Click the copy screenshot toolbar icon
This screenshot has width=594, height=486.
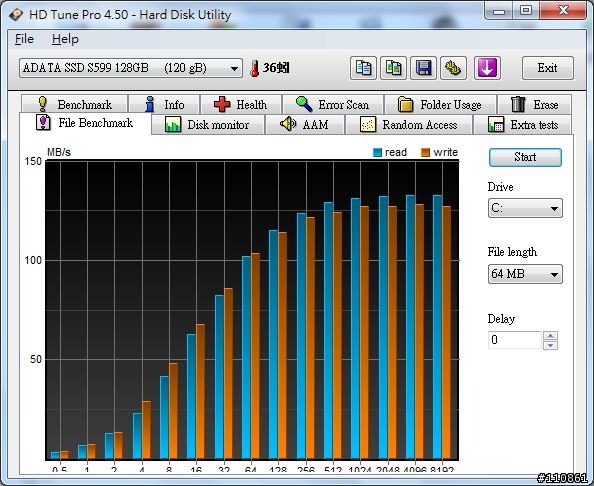(x=393, y=68)
